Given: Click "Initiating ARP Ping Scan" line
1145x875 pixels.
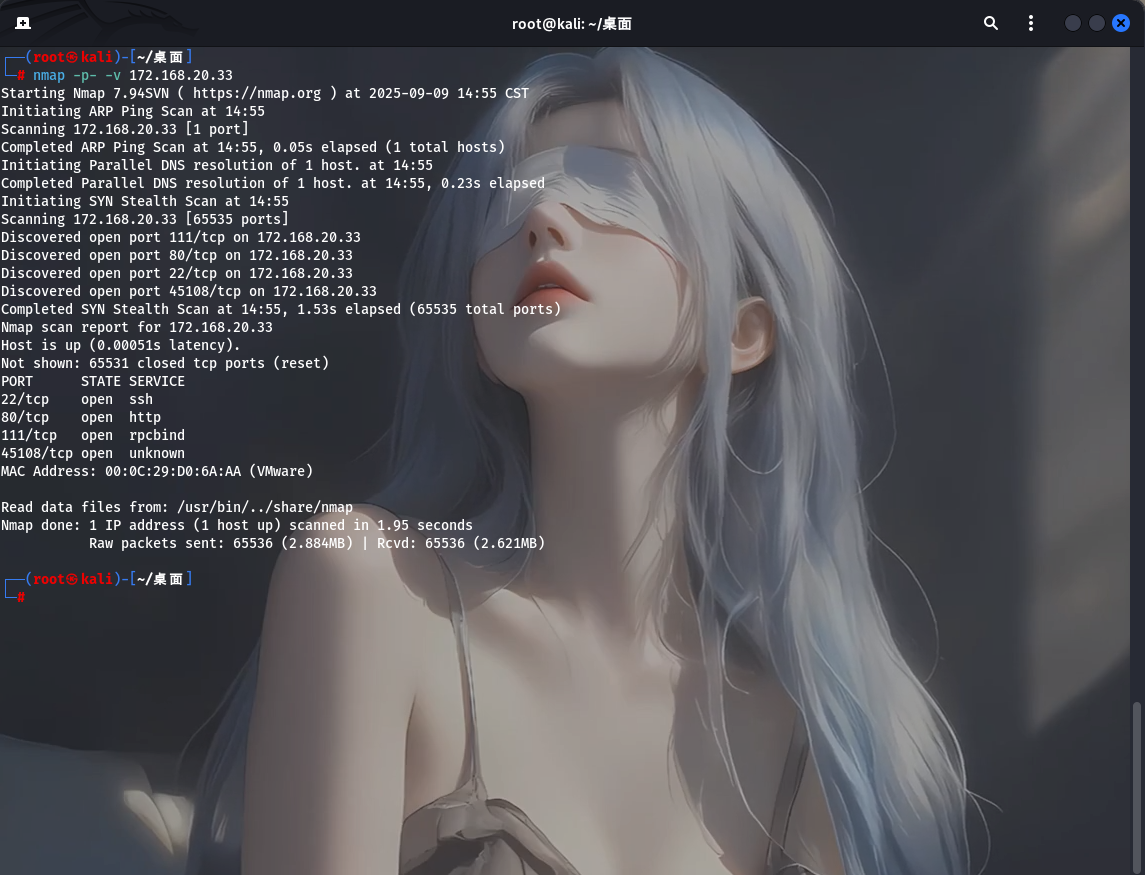Looking at the screenshot, I should tap(133, 111).
